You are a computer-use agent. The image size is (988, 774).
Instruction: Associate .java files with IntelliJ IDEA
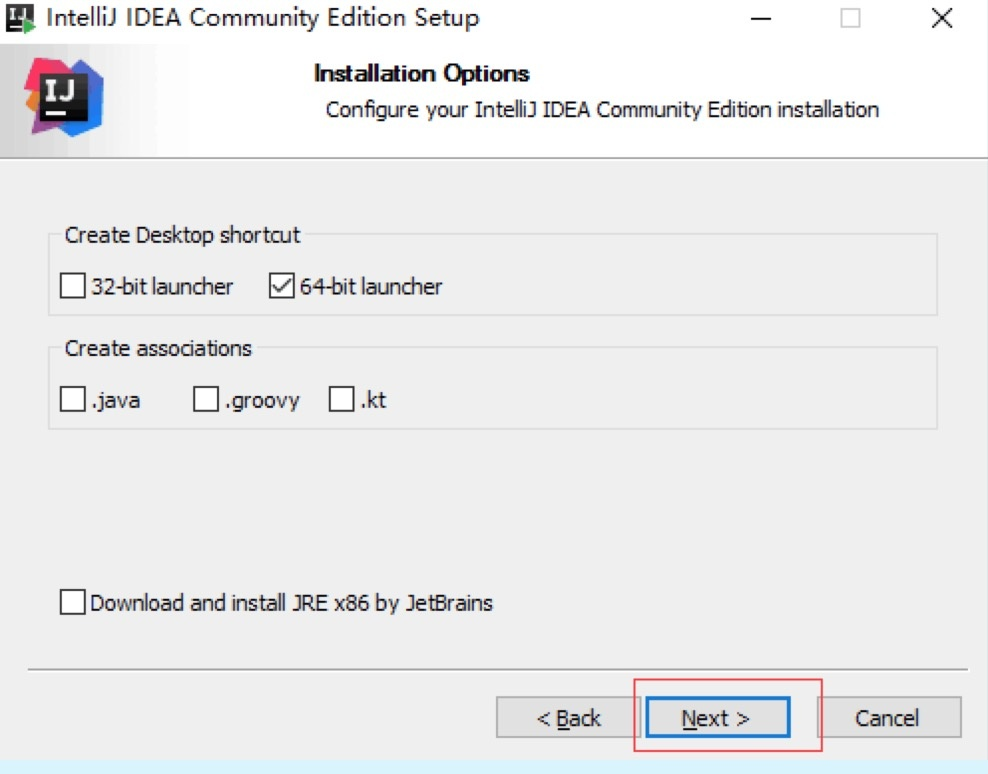(x=72, y=399)
